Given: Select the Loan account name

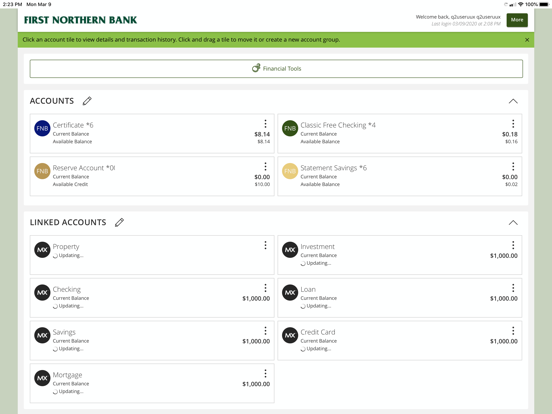Looking at the screenshot, I should coord(308,289).
